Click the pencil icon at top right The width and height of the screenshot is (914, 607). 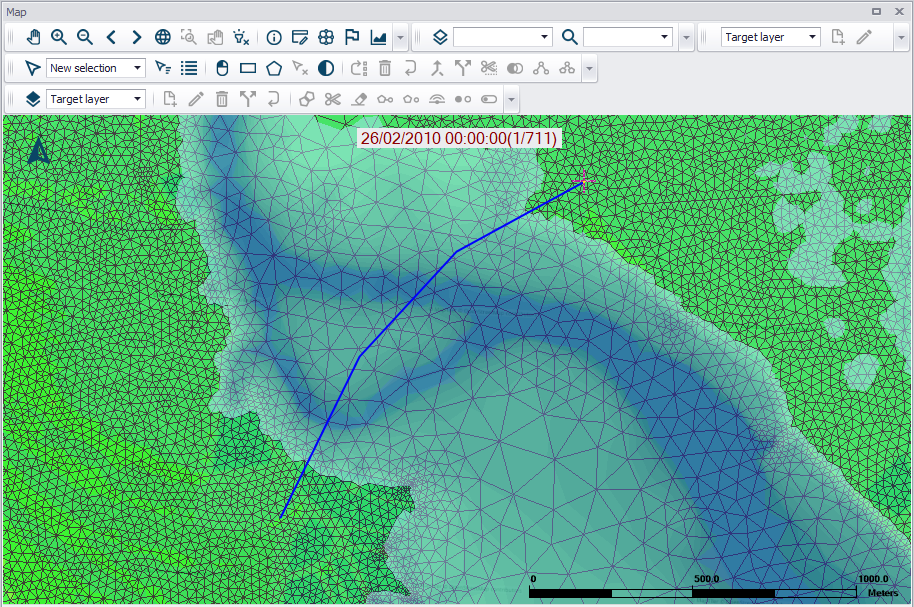tap(864, 37)
